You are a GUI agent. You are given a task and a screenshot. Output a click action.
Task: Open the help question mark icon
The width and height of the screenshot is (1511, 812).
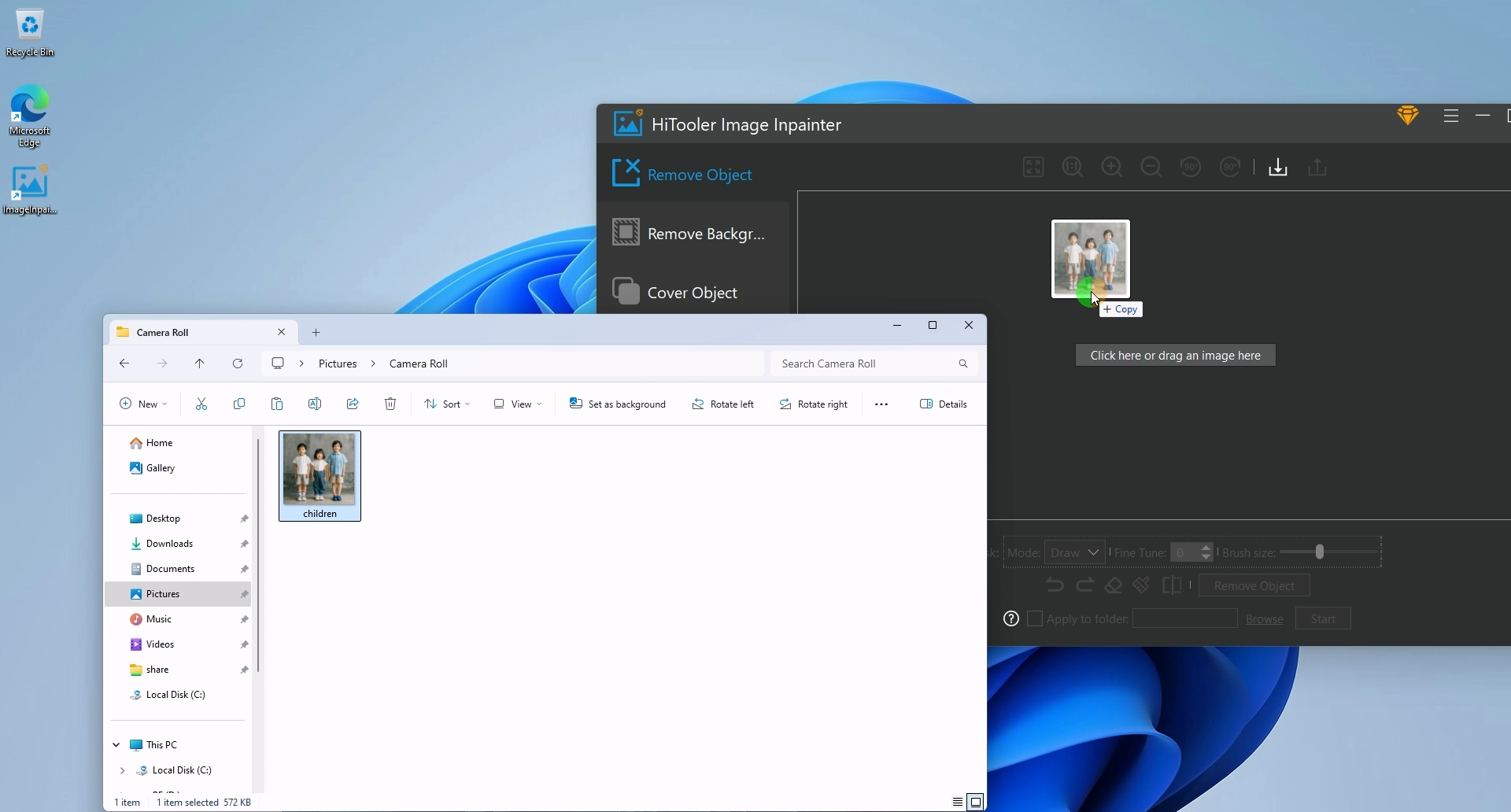pos(1011,619)
